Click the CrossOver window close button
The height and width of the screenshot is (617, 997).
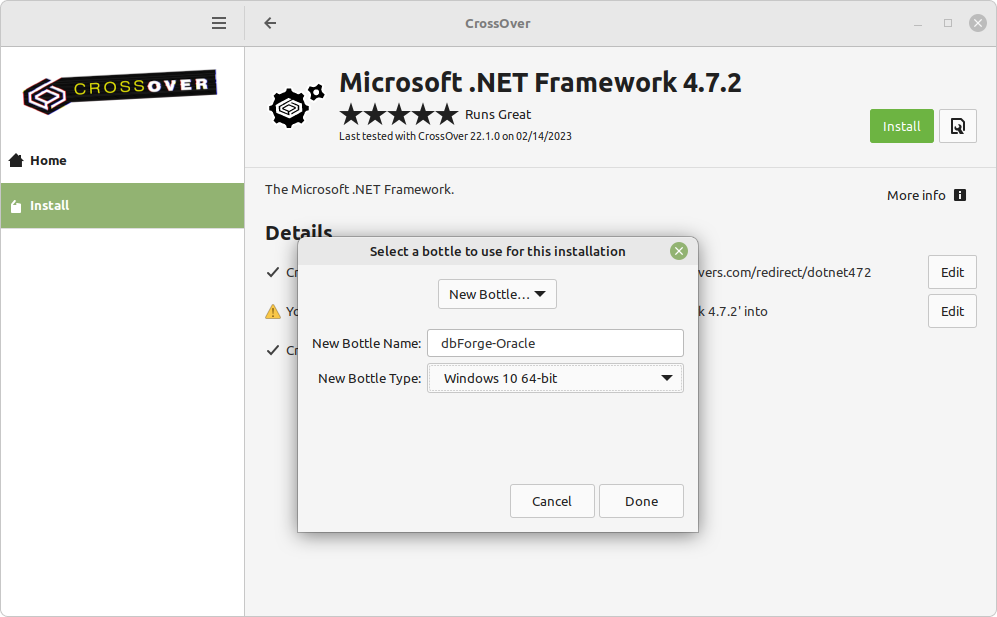978,24
